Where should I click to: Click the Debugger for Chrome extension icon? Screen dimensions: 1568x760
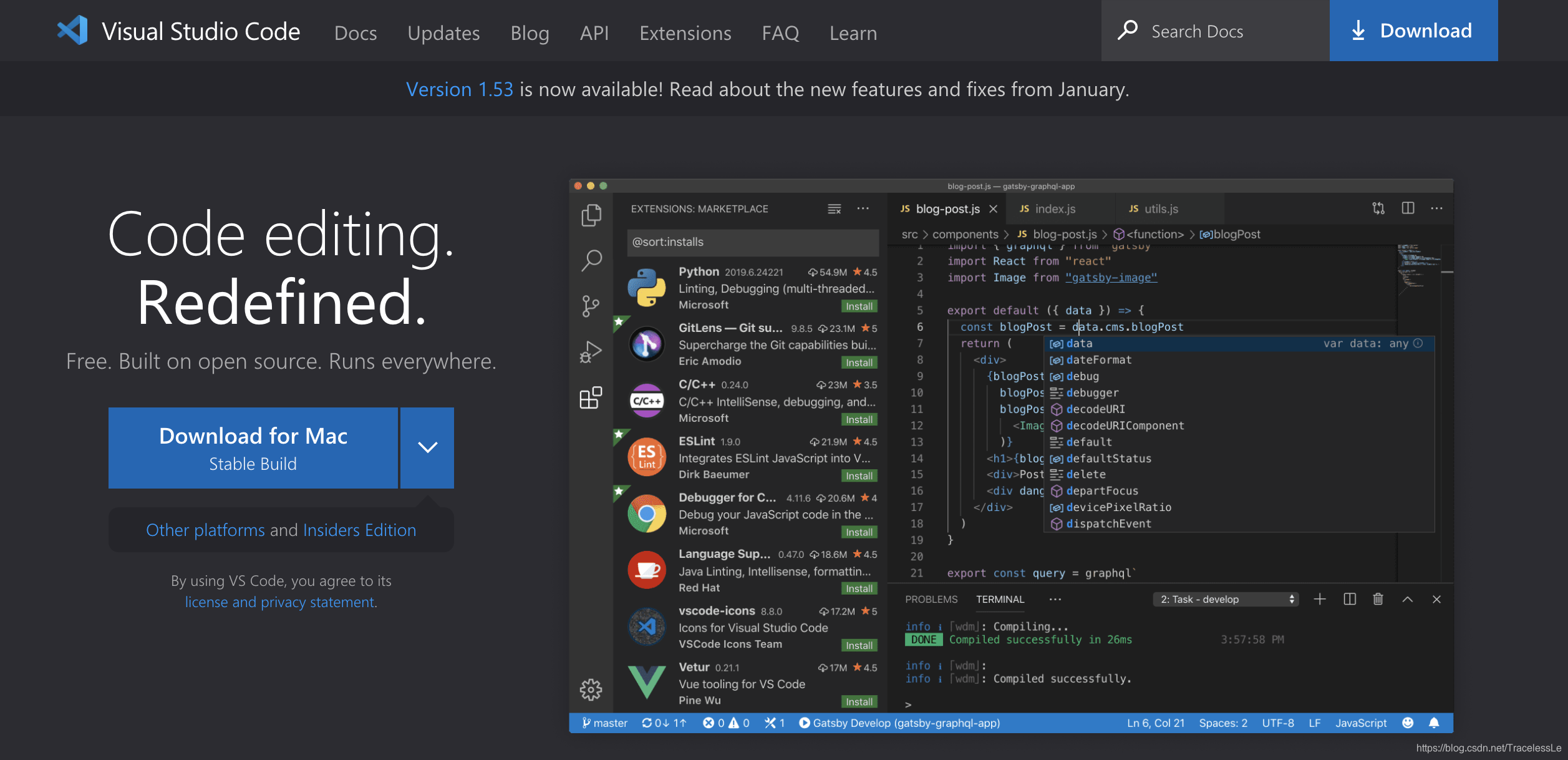647,513
